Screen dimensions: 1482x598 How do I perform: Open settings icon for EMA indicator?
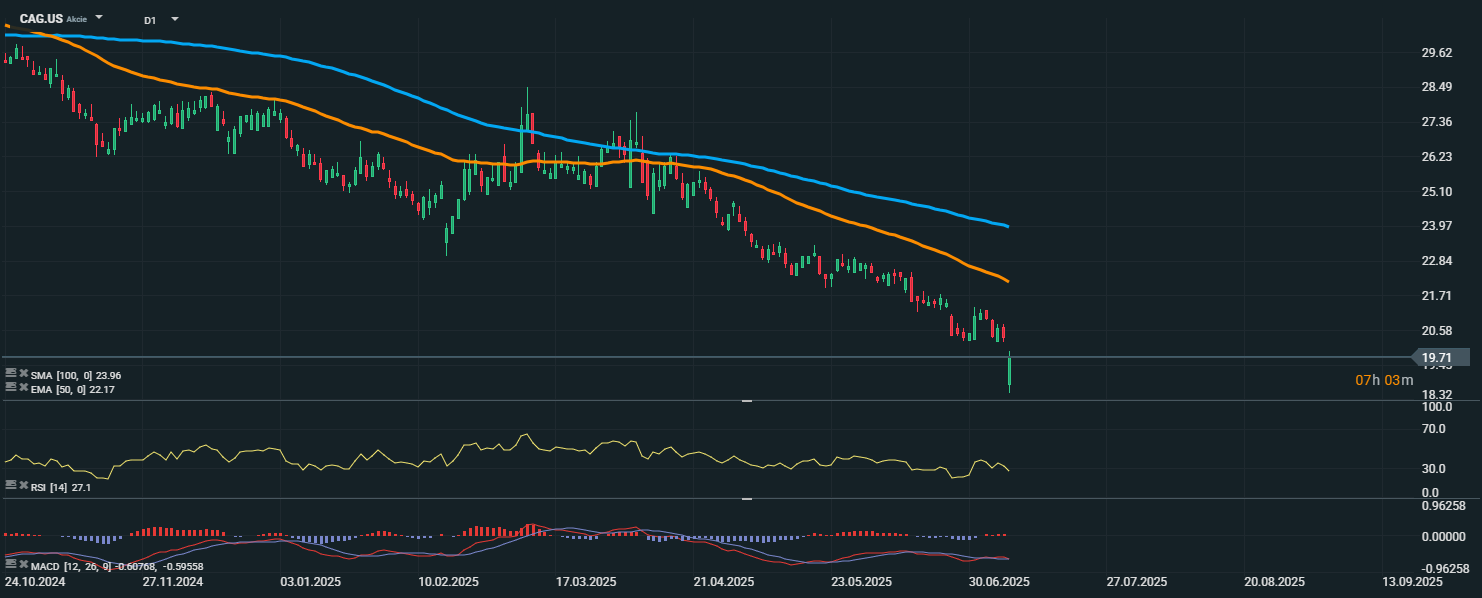pos(11,387)
